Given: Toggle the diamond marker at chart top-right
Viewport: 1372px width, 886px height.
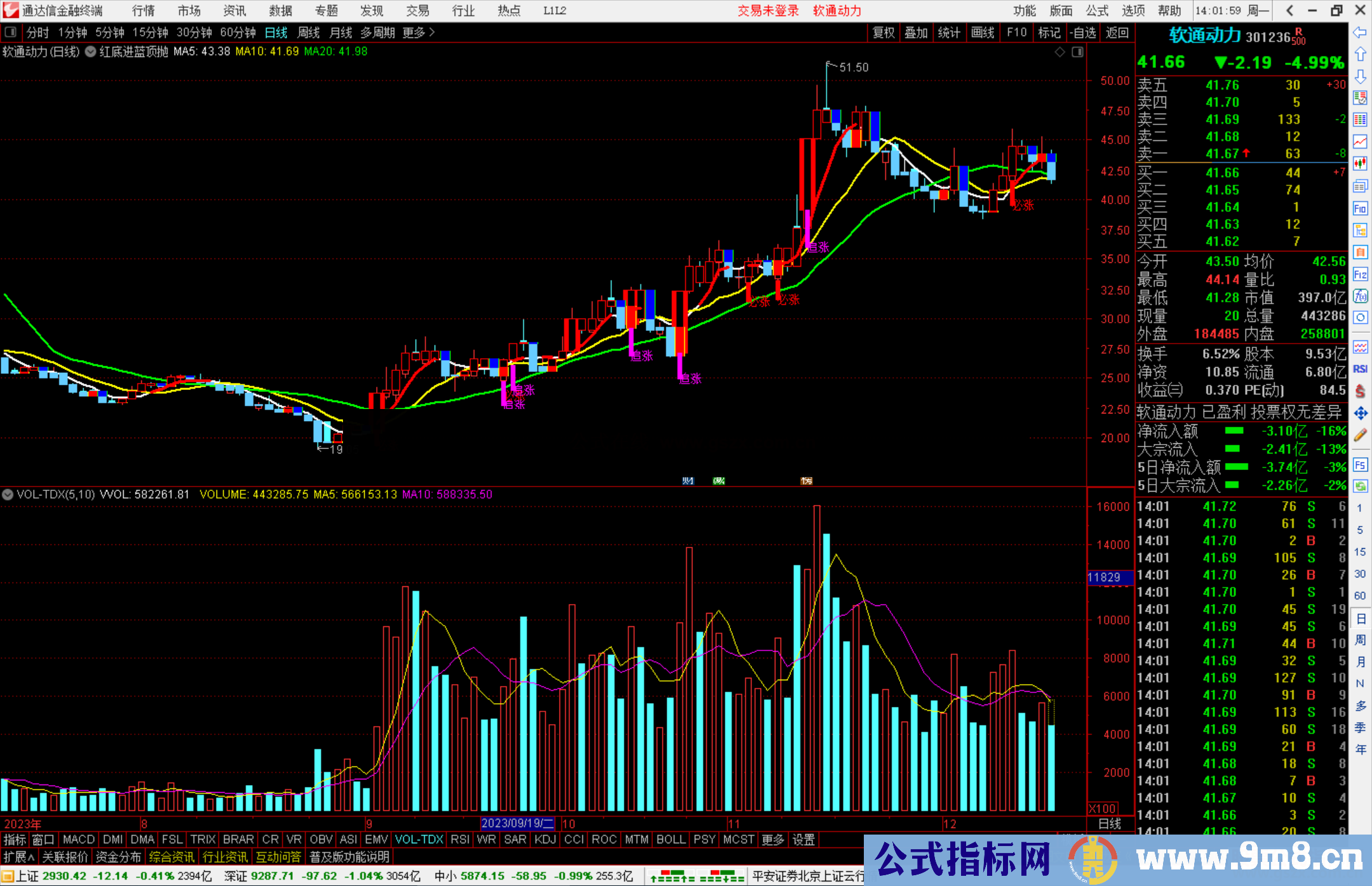Looking at the screenshot, I should pos(1059,52).
